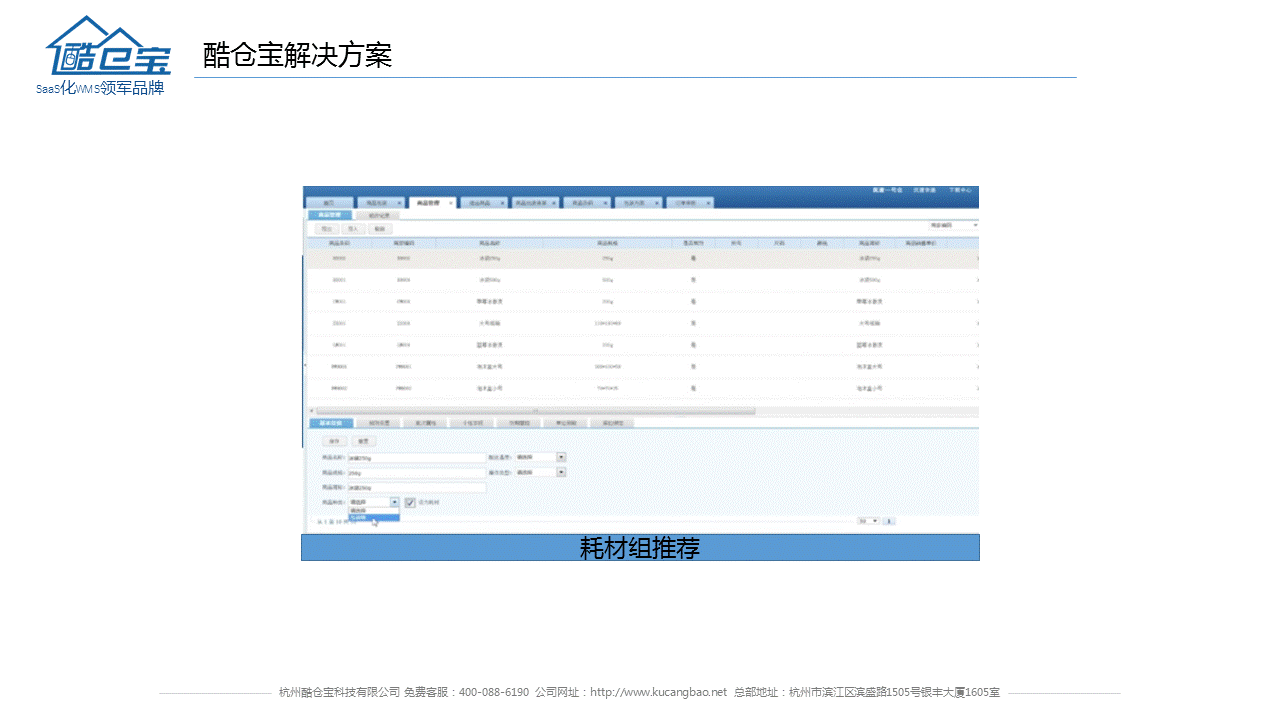Expand the search-field dropdown at top right of grid

974,226
